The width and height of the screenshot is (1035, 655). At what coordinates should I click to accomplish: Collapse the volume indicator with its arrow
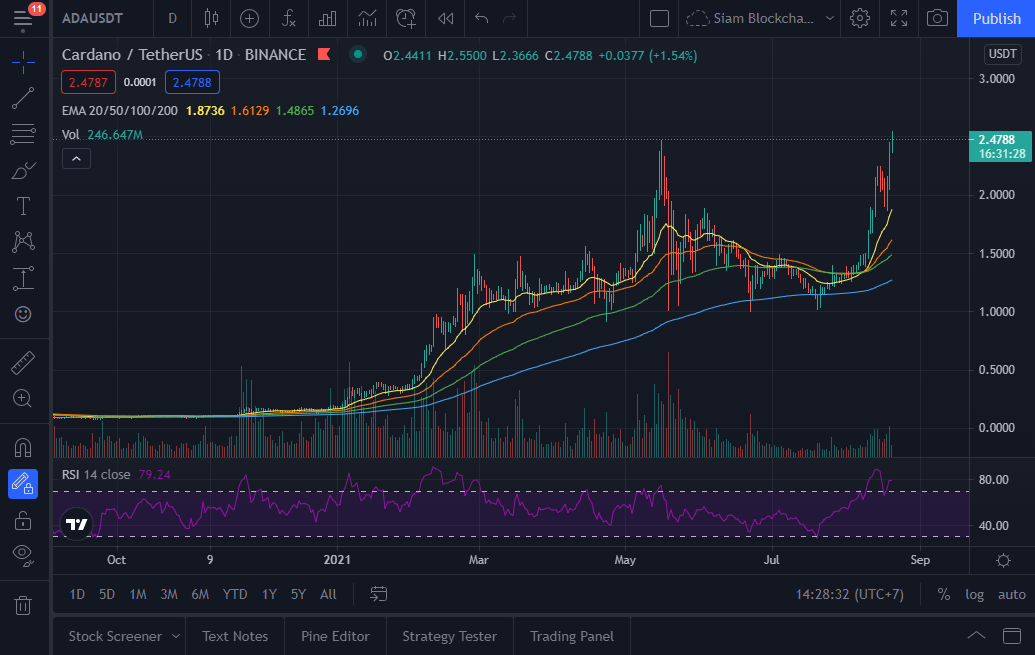76,158
